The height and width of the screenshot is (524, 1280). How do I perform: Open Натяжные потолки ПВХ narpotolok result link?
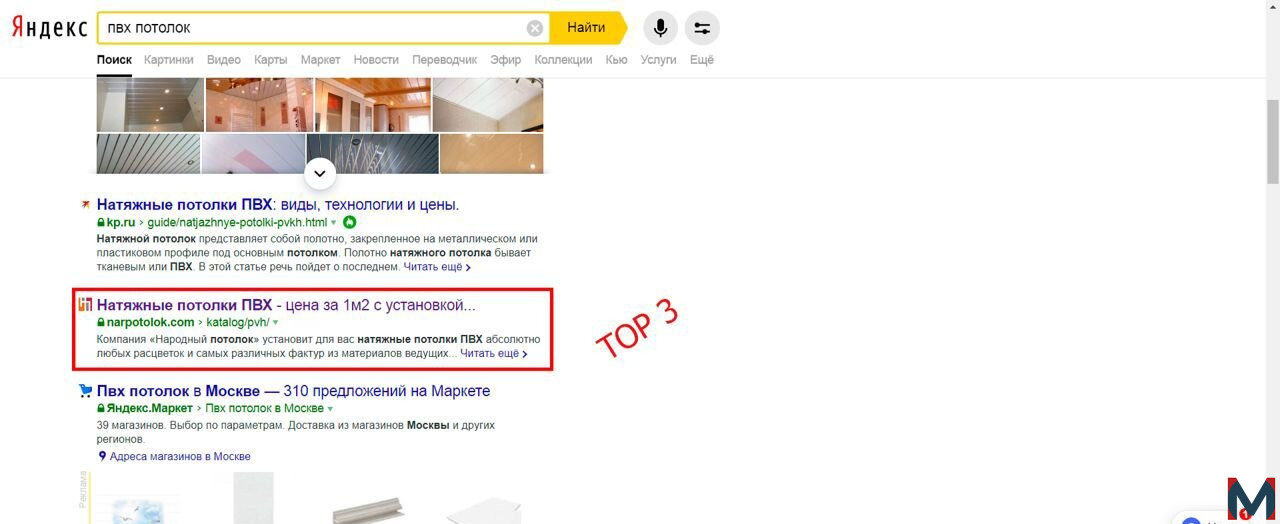tap(286, 305)
